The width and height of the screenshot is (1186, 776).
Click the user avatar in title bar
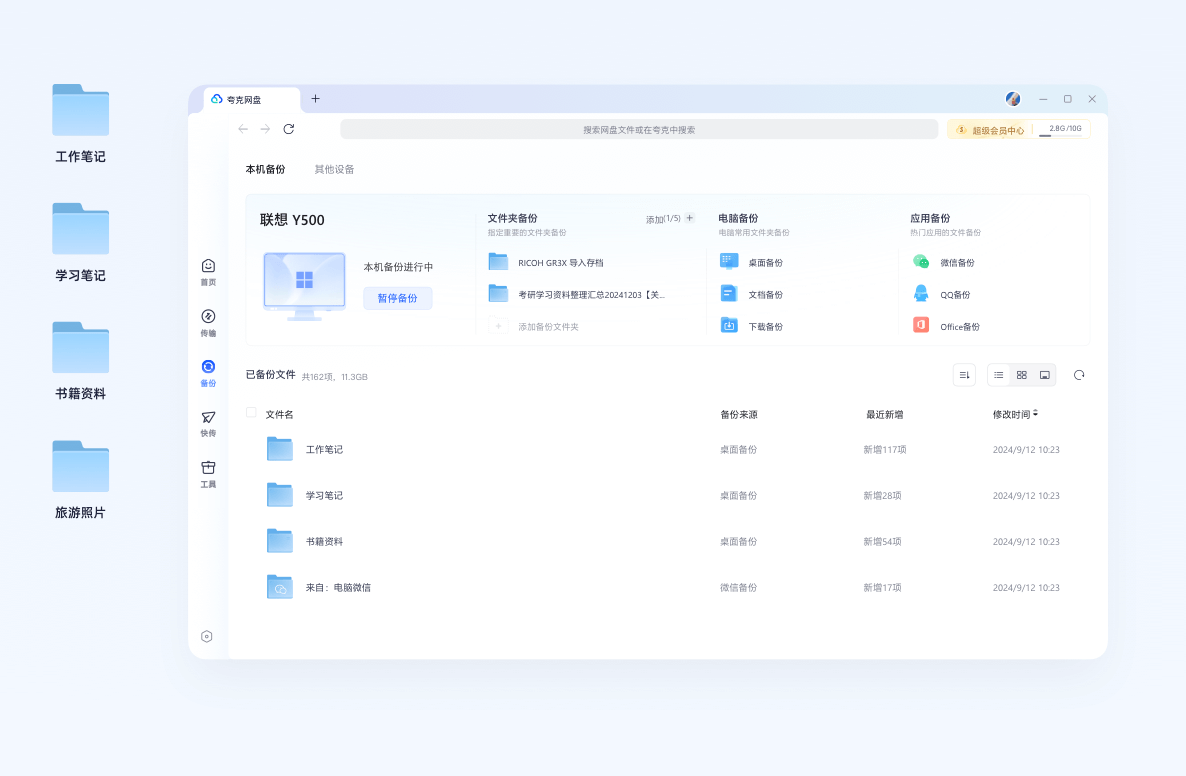[x=1012, y=99]
